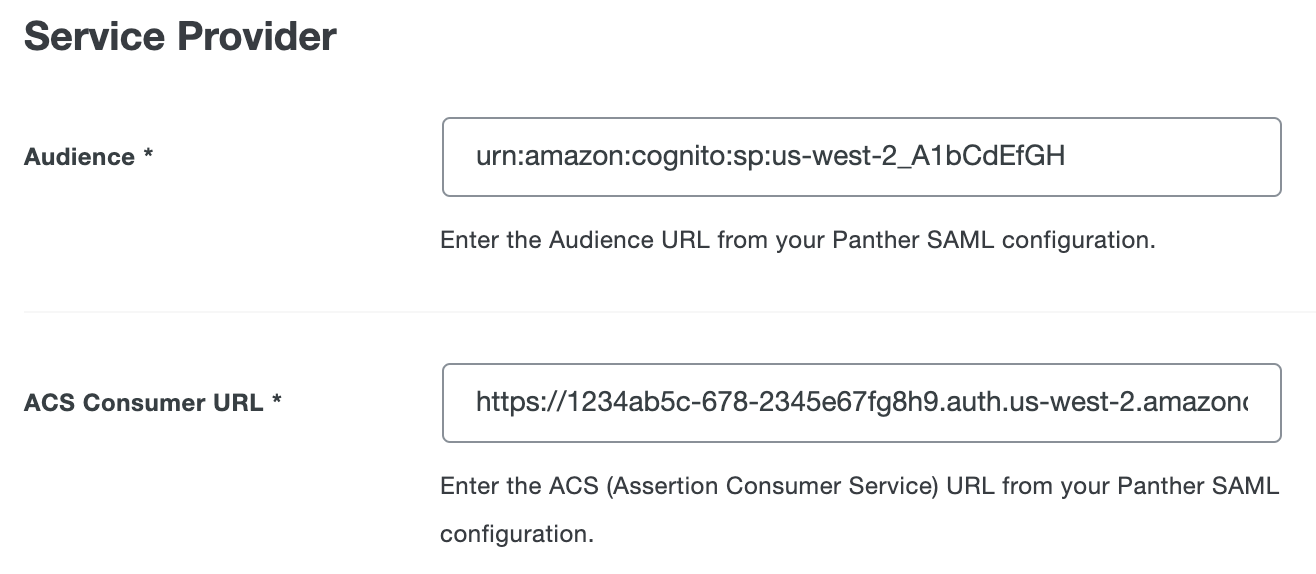The width and height of the screenshot is (1316, 574).
Task: Click the required asterisk beside Audience
Action: (148, 155)
